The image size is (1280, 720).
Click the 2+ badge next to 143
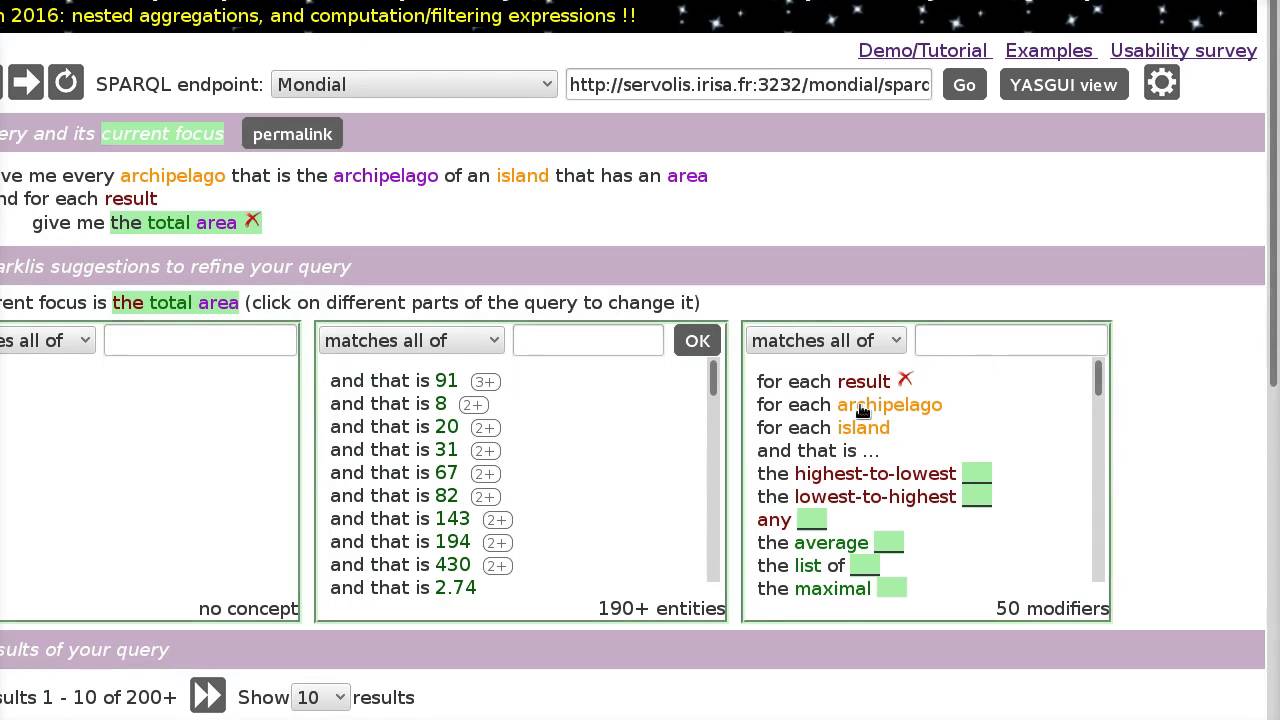(x=497, y=520)
